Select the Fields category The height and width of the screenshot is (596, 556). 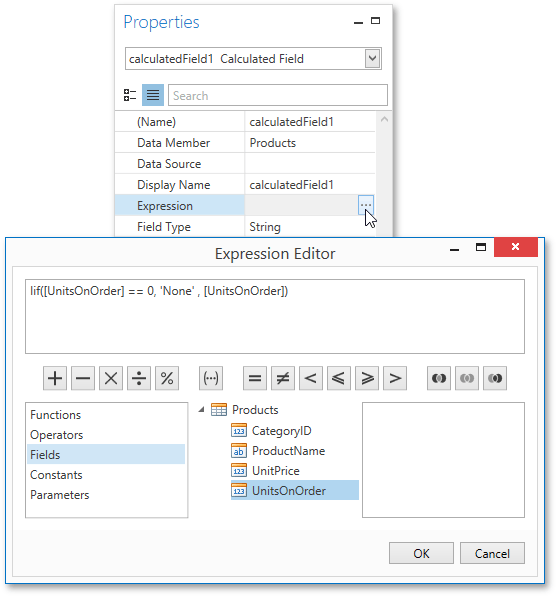(106, 455)
